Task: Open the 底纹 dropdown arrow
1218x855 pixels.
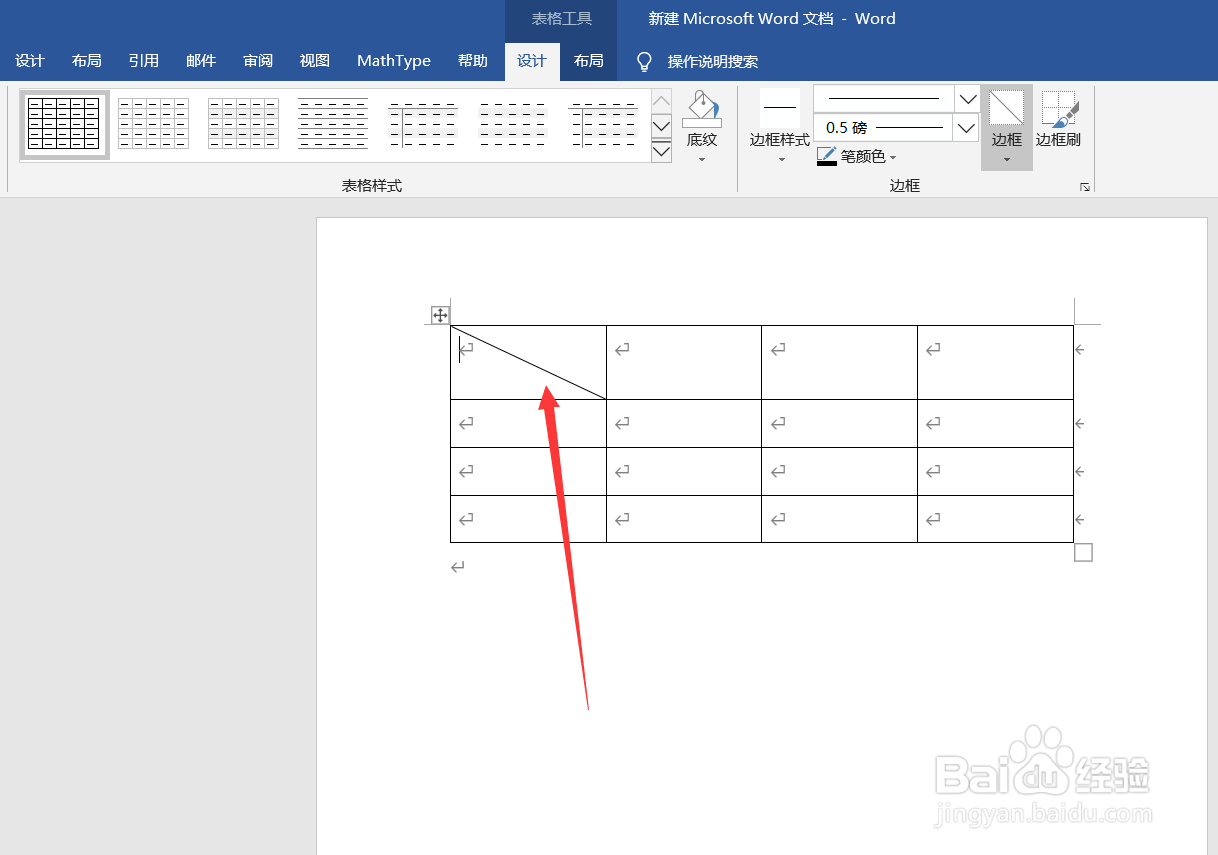Action: [x=702, y=160]
